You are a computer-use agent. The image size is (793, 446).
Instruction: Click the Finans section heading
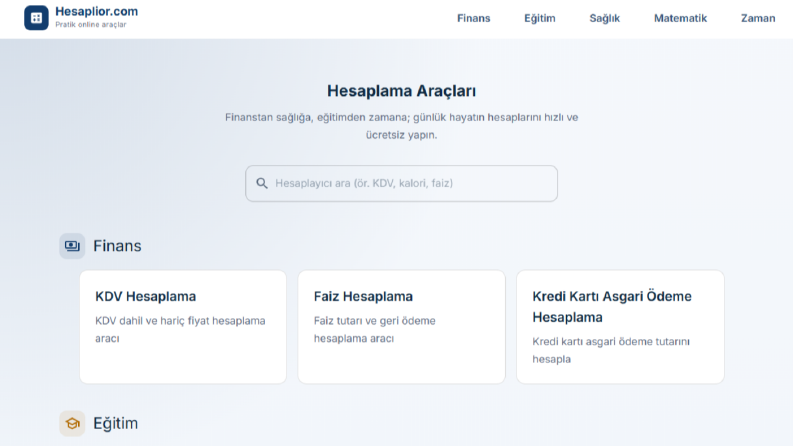117,246
